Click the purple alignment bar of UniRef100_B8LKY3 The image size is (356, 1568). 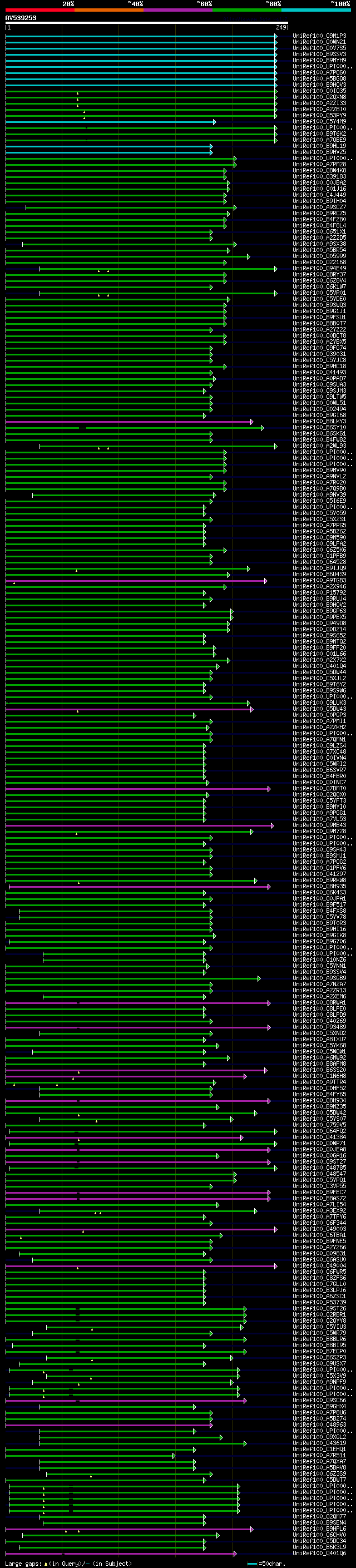129,422
